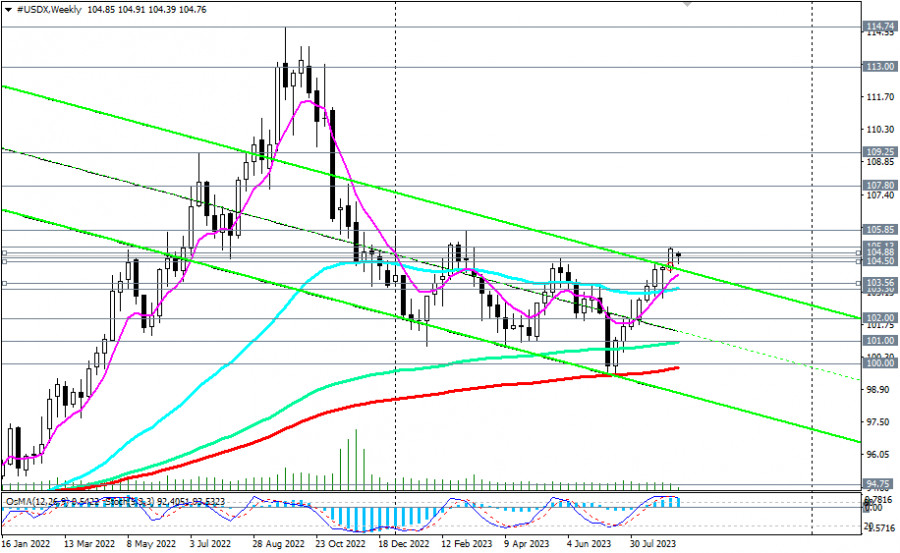Select the 104.50 price level label

click(880, 261)
